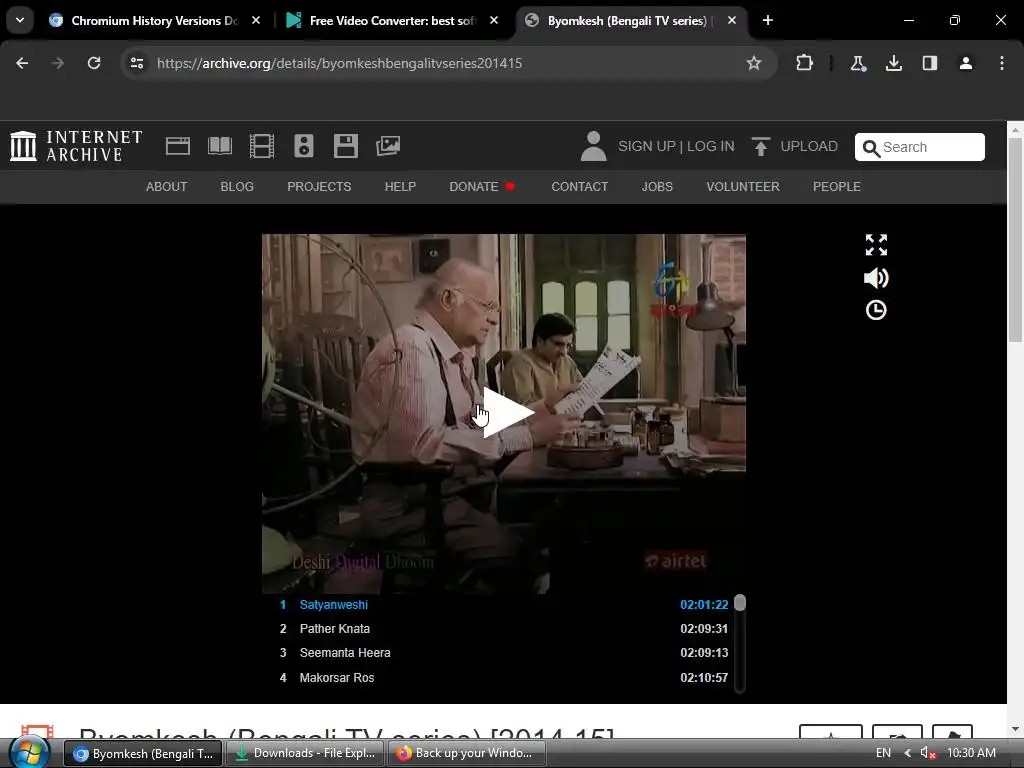Open a new browser tab

[768, 20]
